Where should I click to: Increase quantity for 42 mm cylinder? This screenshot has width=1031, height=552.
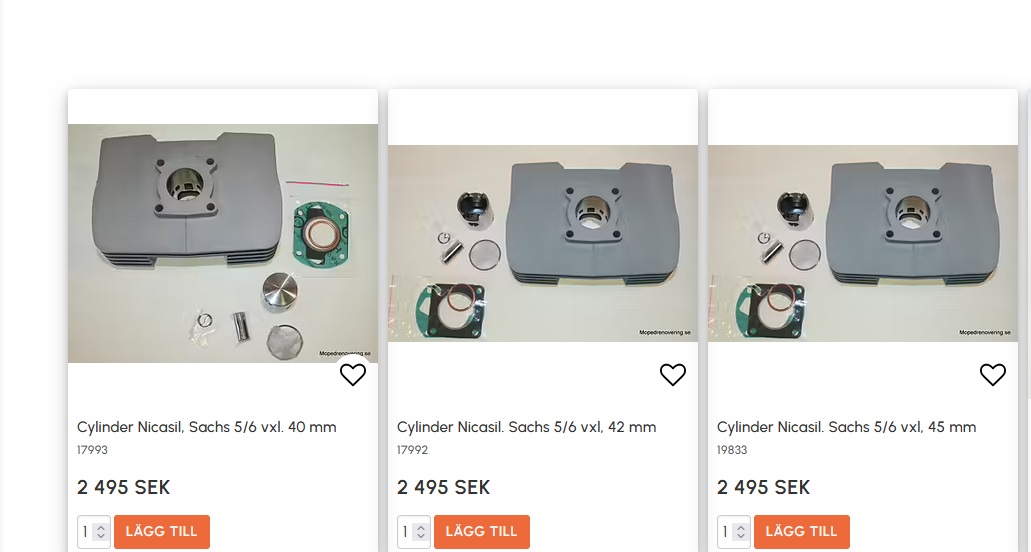421,528
